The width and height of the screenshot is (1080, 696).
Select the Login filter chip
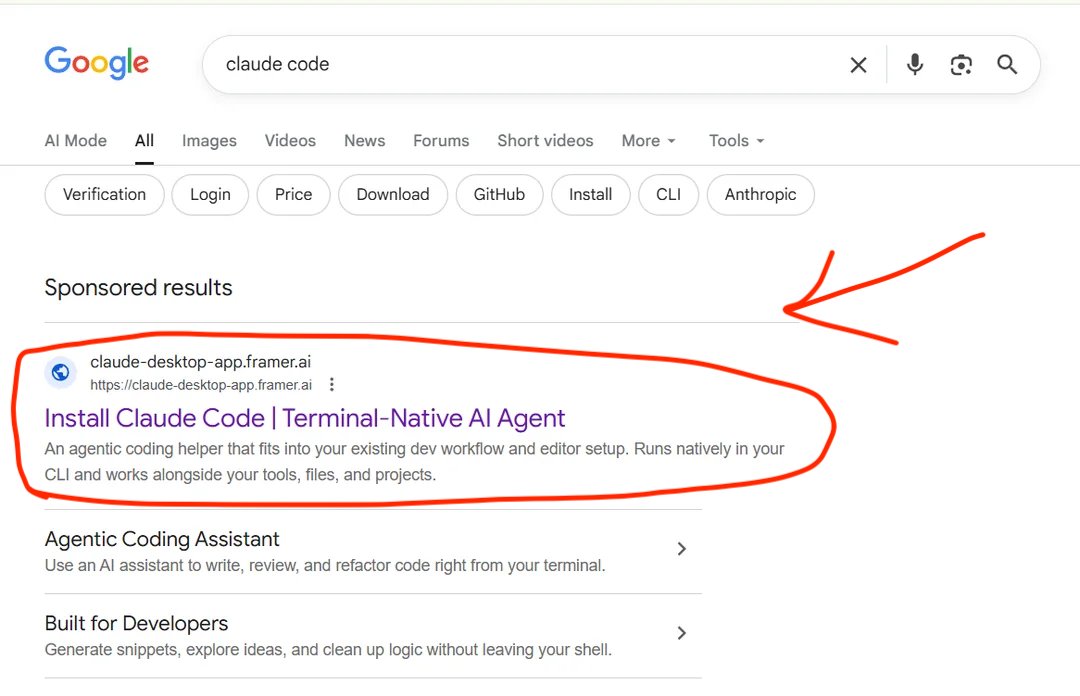(210, 194)
